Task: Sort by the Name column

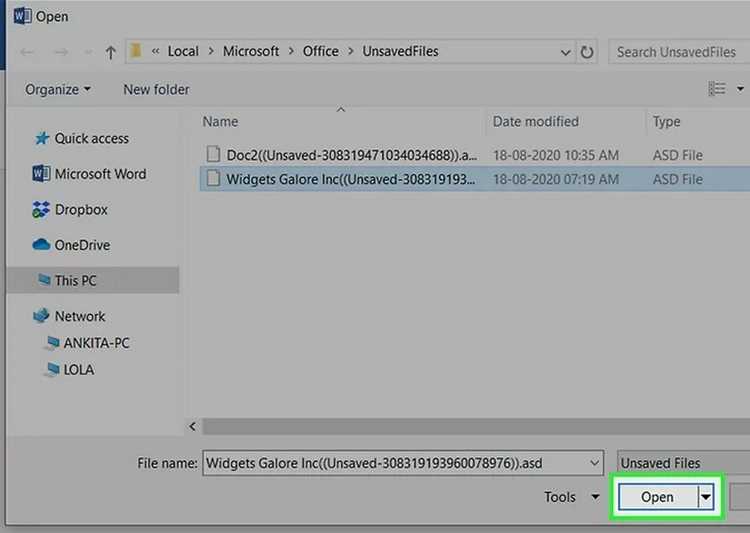Action: [x=220, y=122]
